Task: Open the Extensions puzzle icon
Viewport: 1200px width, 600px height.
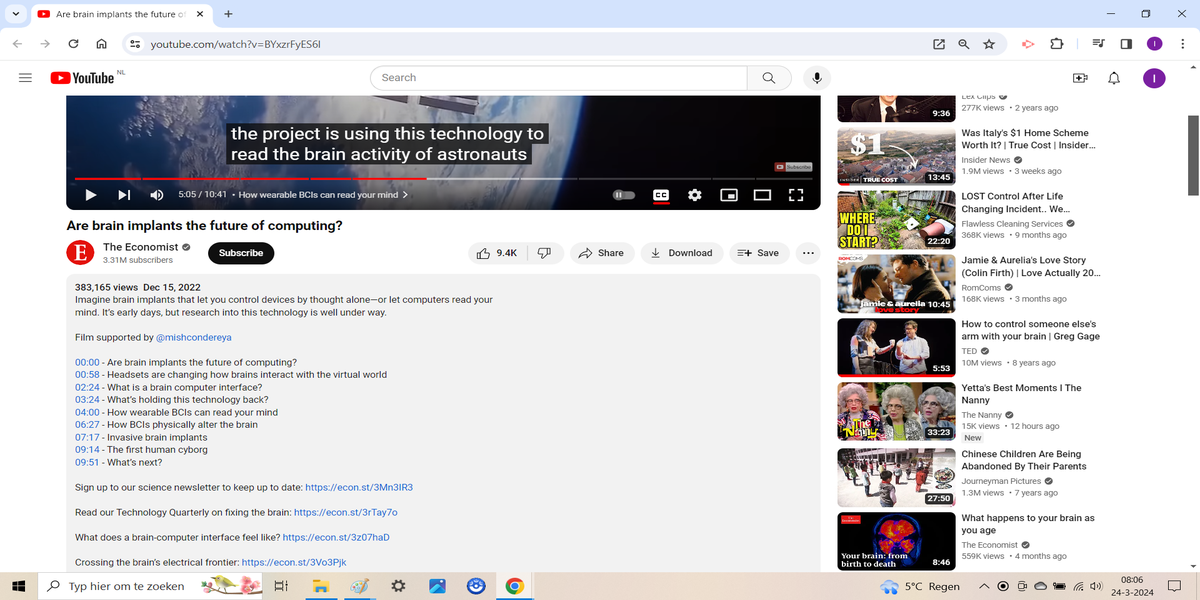Action: pos(1056,44)
